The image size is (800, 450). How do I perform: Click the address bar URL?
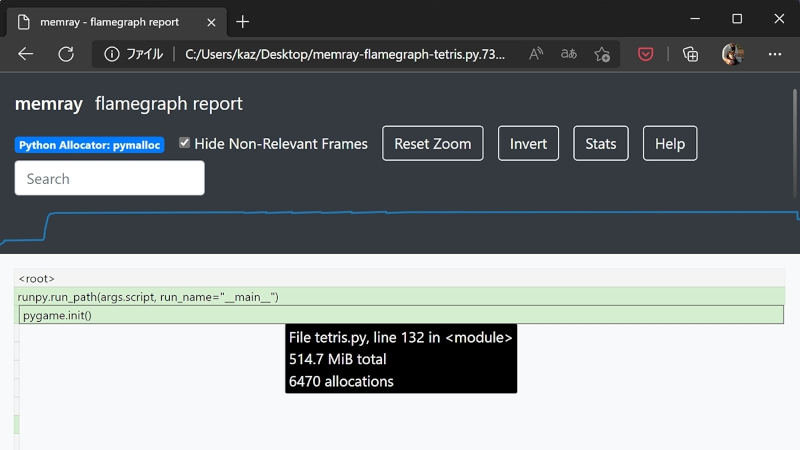[x=345, y=54]
